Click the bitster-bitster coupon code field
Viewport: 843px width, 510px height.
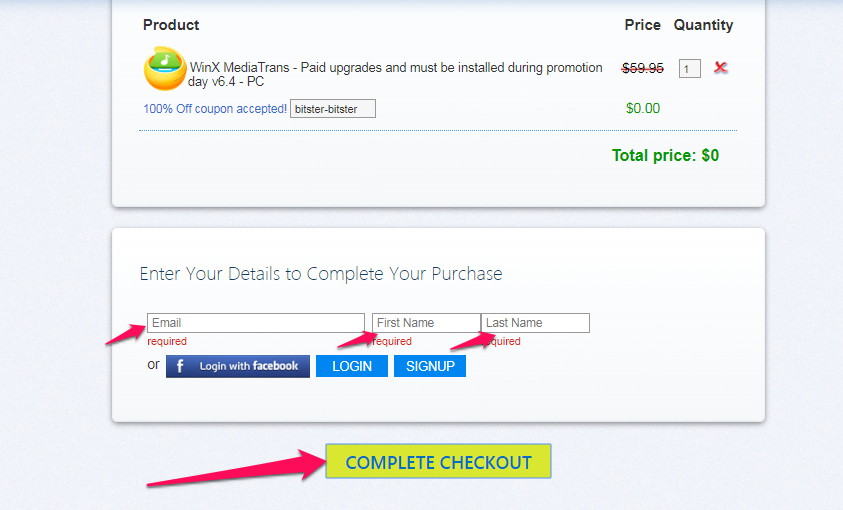tap(333, 109)
